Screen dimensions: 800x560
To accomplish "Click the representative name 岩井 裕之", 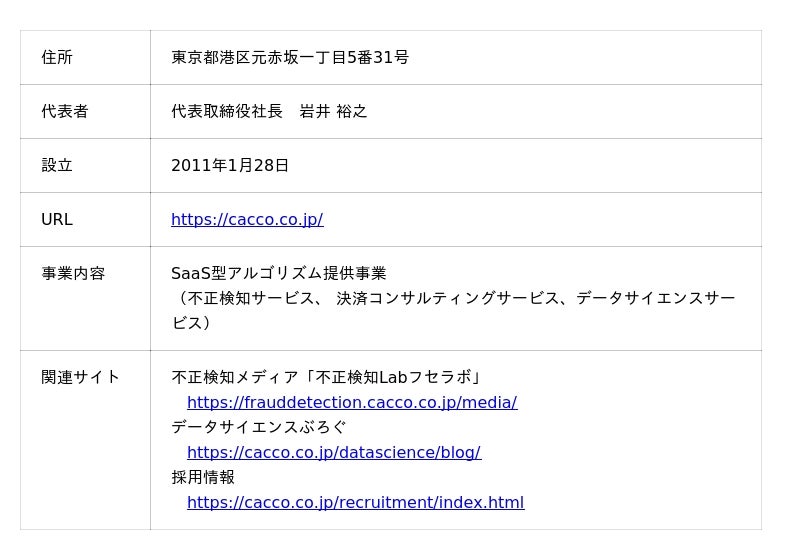I will pos(334,112).
